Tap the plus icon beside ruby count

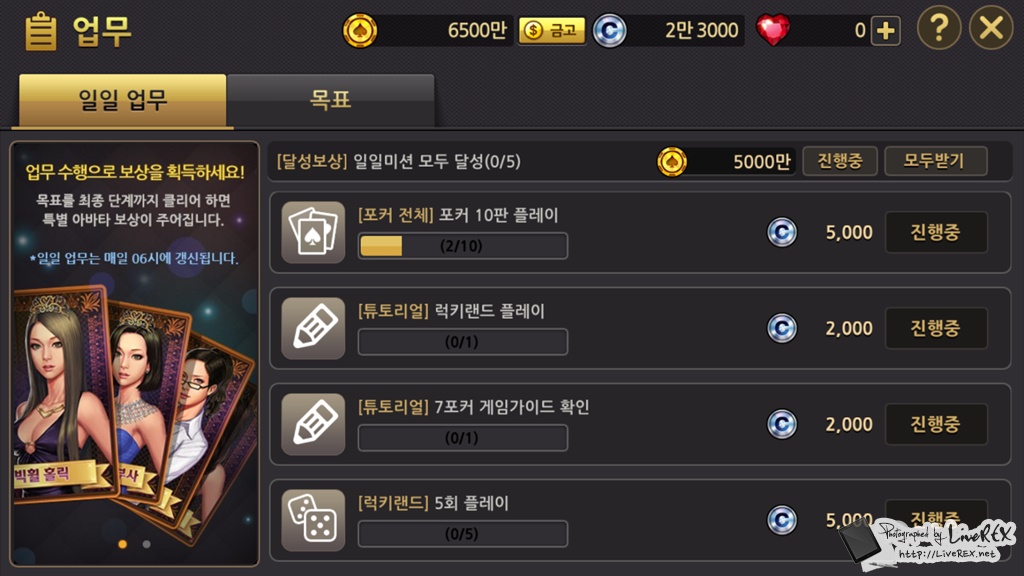886,31
